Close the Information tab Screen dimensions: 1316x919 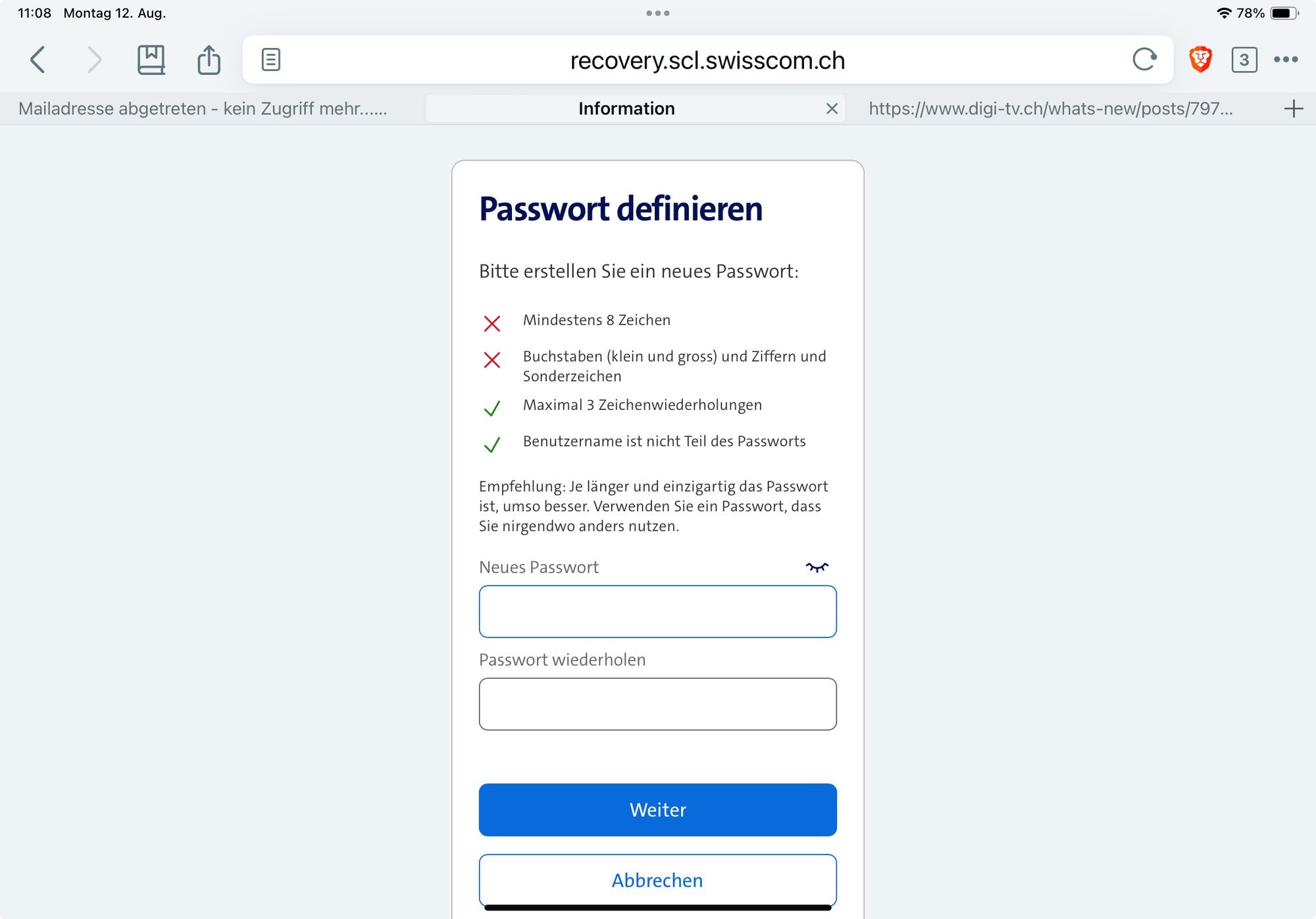point(832,109)
